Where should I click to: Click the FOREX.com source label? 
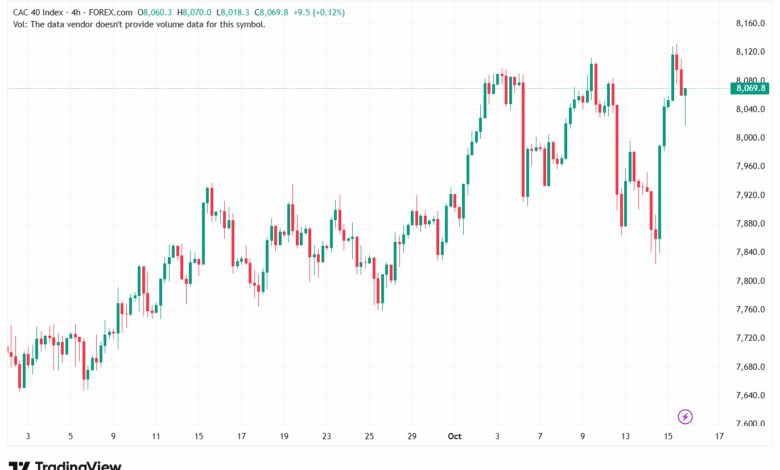click(110, 12)
